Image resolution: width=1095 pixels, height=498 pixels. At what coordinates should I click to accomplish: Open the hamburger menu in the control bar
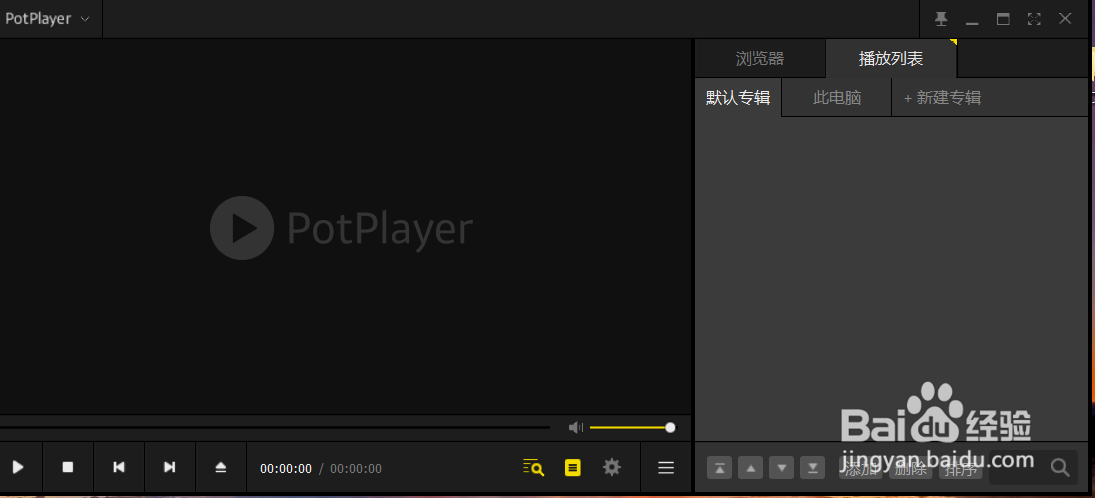click(666, 467)
